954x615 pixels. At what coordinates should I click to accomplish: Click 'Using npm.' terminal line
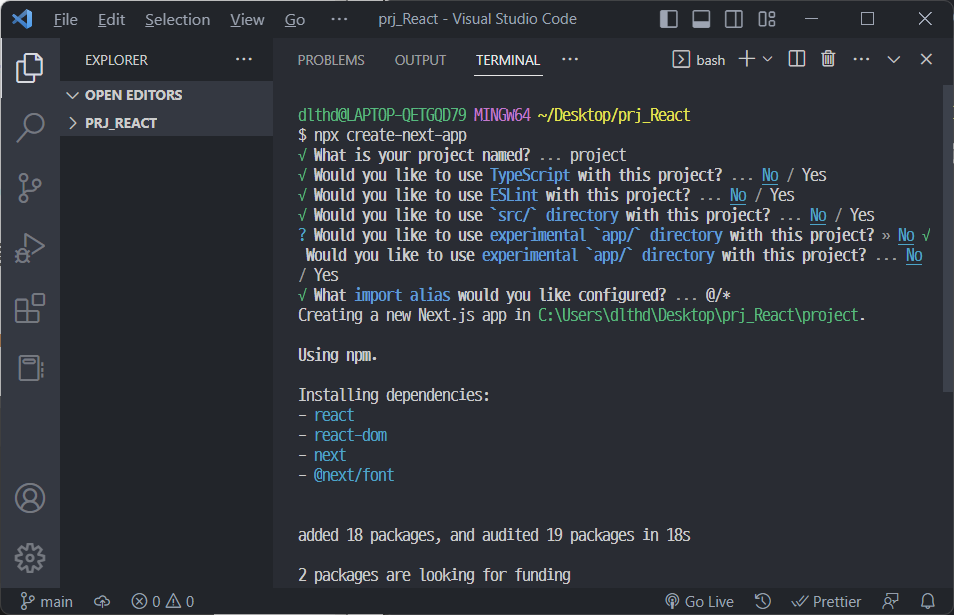(x=338, y=355)
